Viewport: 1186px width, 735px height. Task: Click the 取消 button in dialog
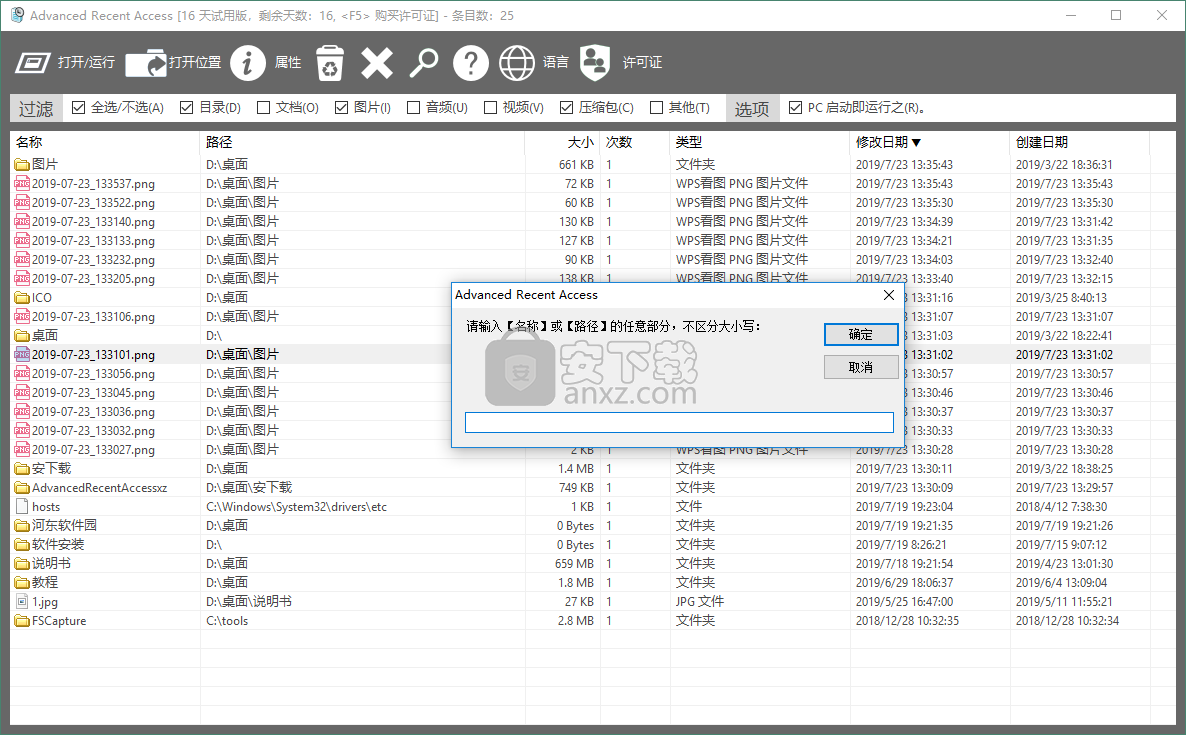point(861,367)
